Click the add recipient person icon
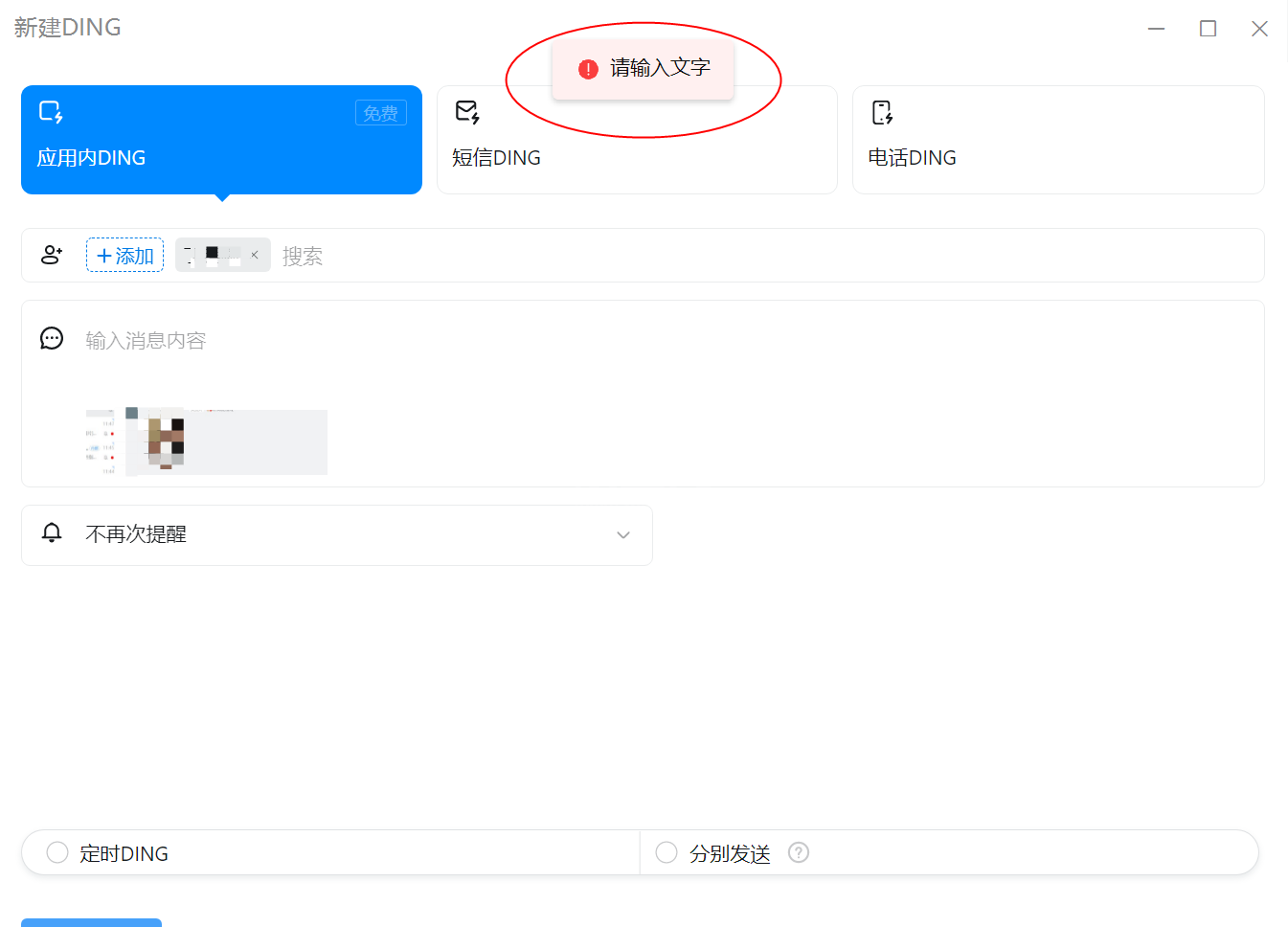The width and height of the screenshot is (1288, 927). (52, 255)
